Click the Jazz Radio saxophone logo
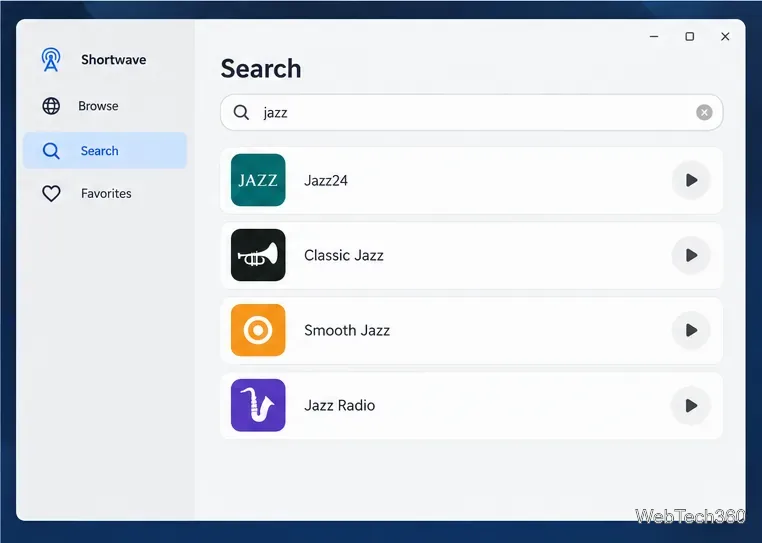Viewport: 762px width, 543px height. (258, 405)
